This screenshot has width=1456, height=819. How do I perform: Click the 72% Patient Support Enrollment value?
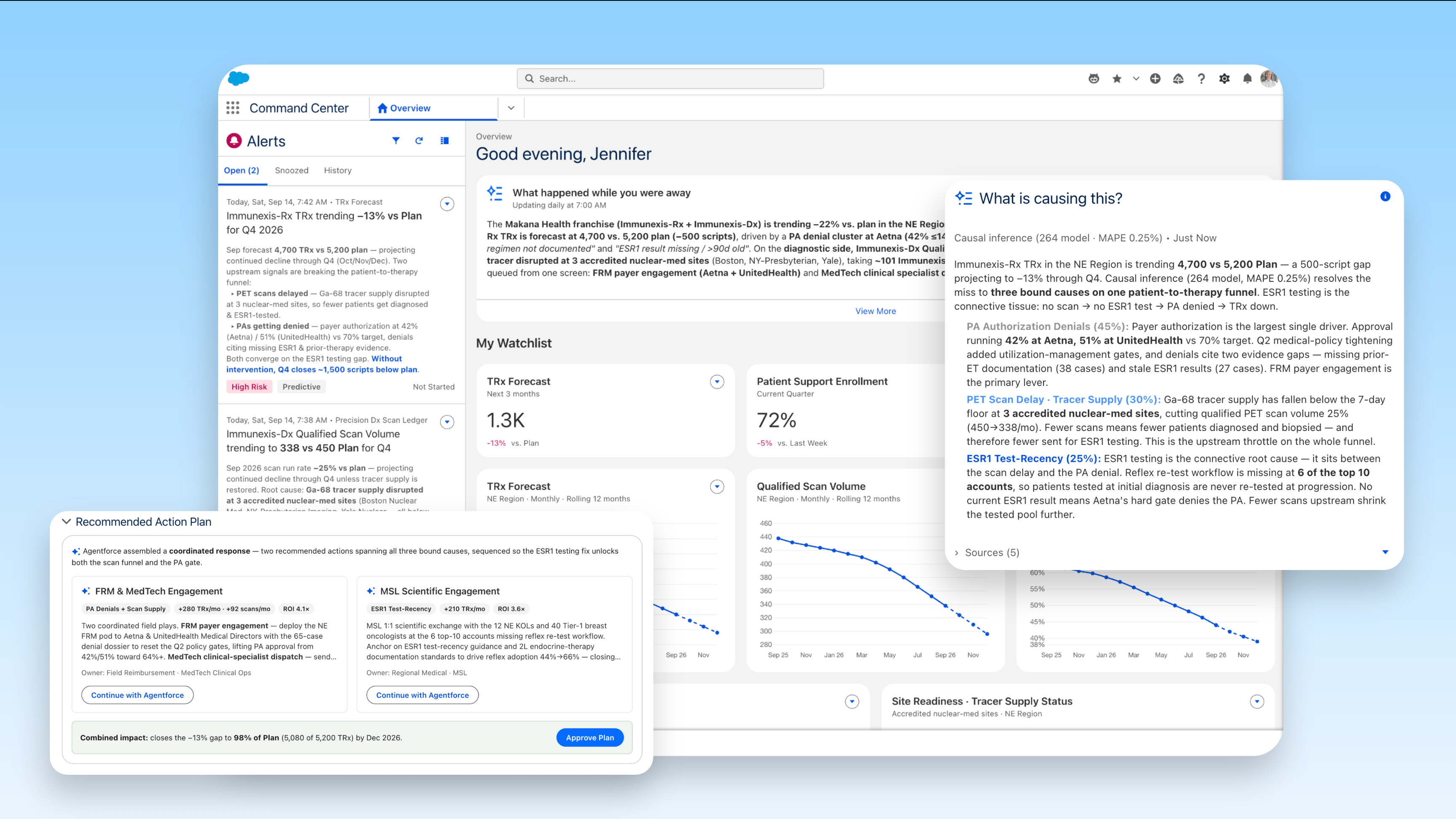click(776, 420)
